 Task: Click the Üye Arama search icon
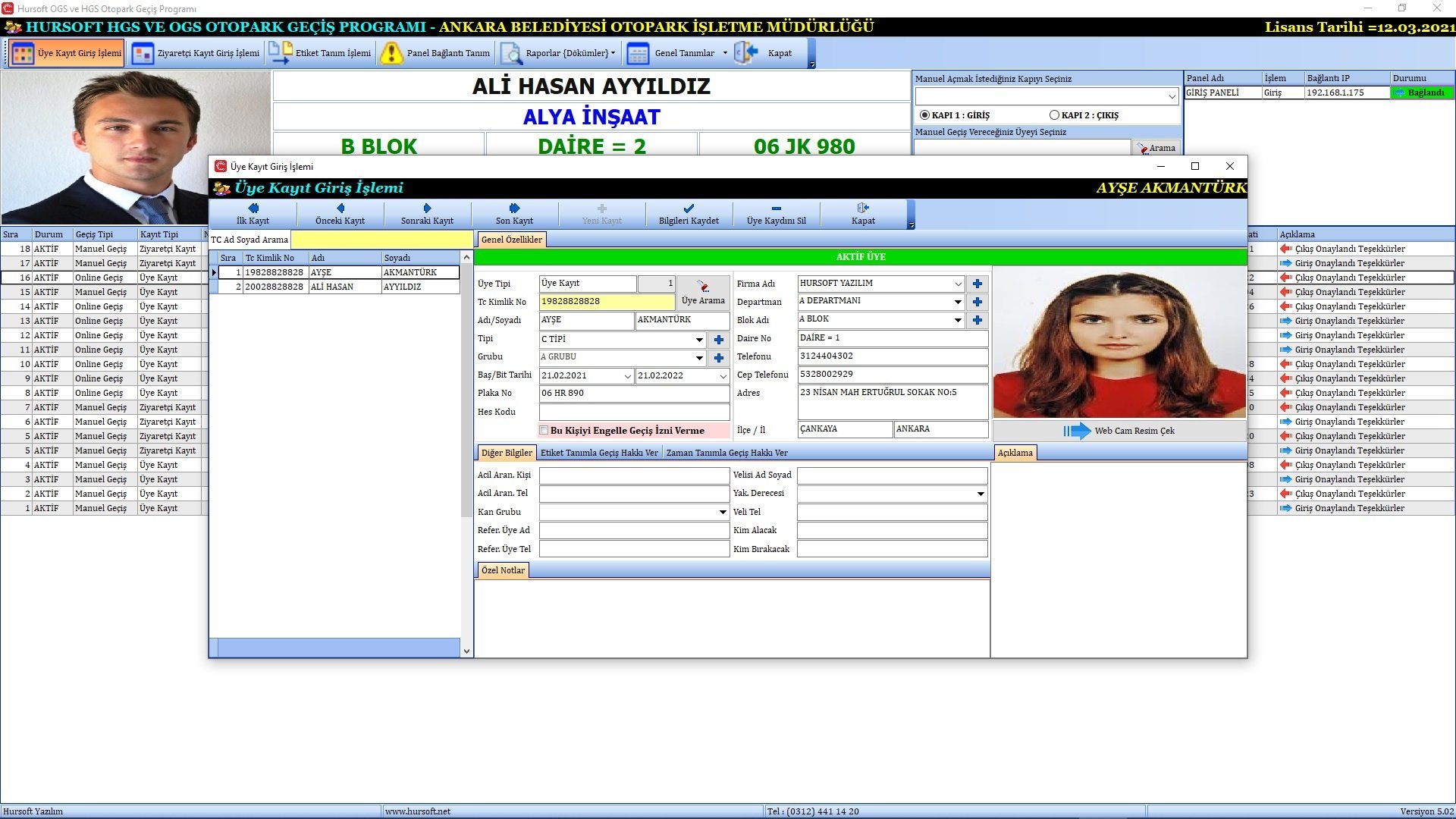[x=703, y=287]
